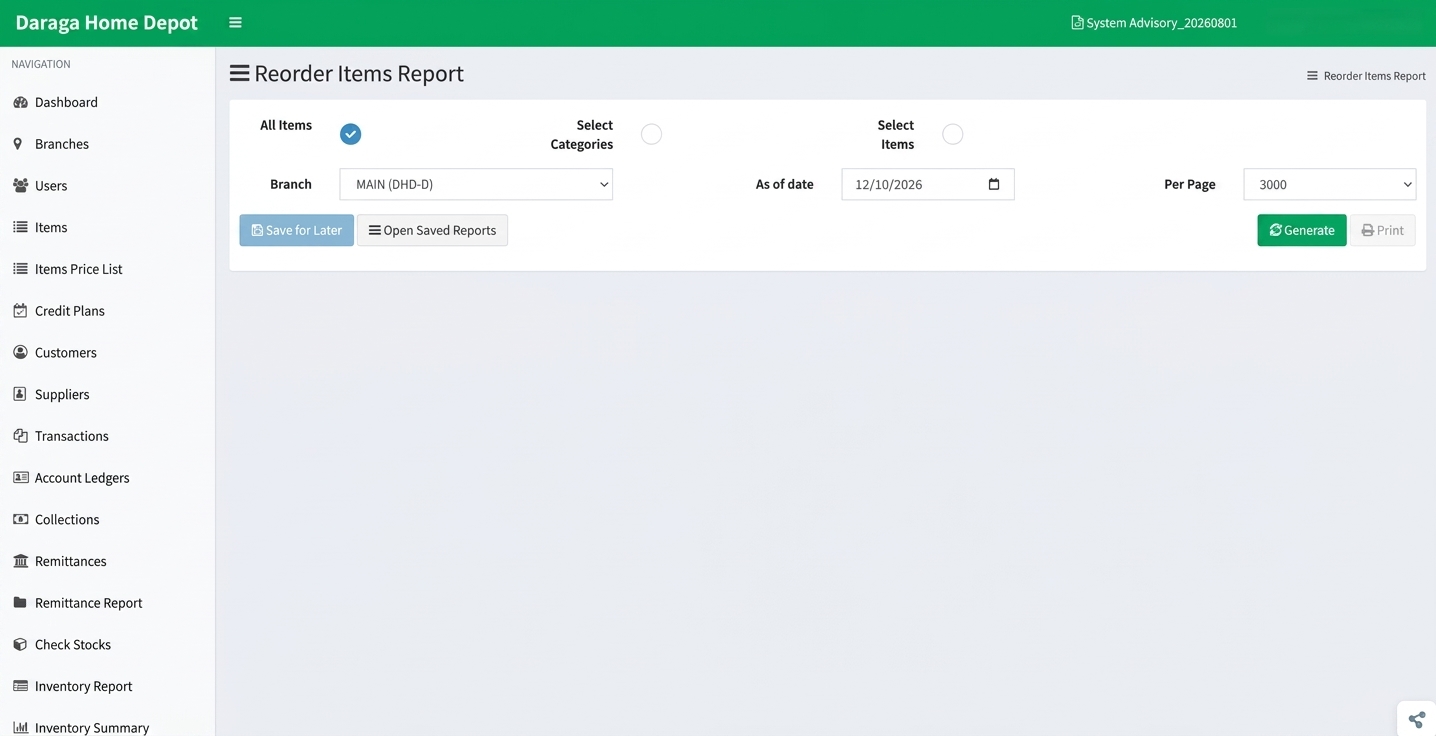This screenshot has width=1436, height=736.
Task: Open the calendar picker in date field
Action: coord(994,184)
